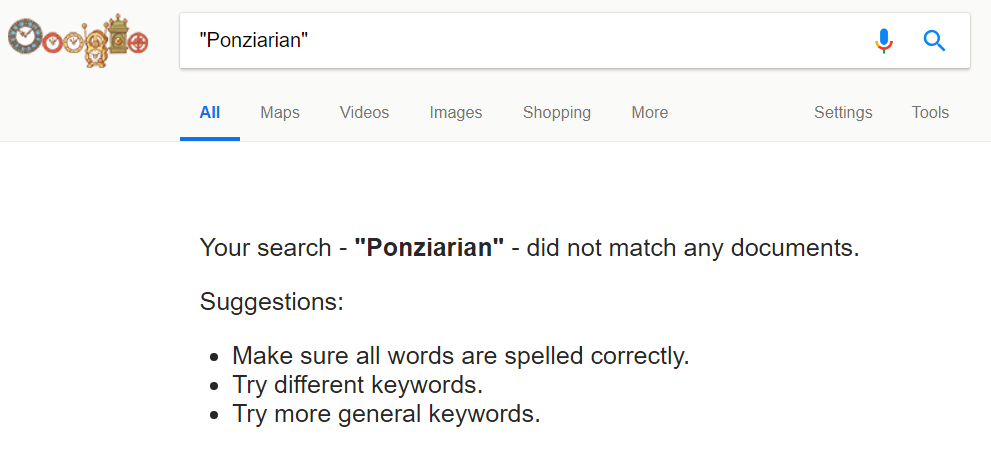
Task: Select the large blue clock in doodle
Action: (25, 37)
